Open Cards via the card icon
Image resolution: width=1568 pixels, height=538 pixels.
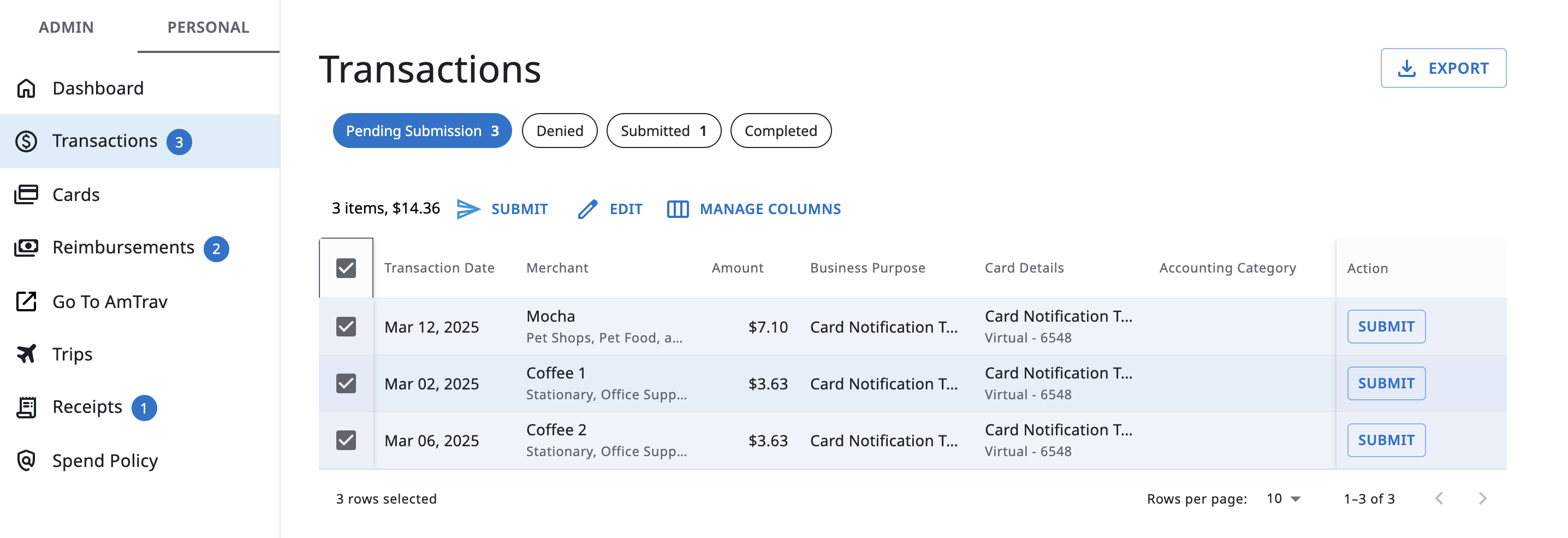point(26,194)
